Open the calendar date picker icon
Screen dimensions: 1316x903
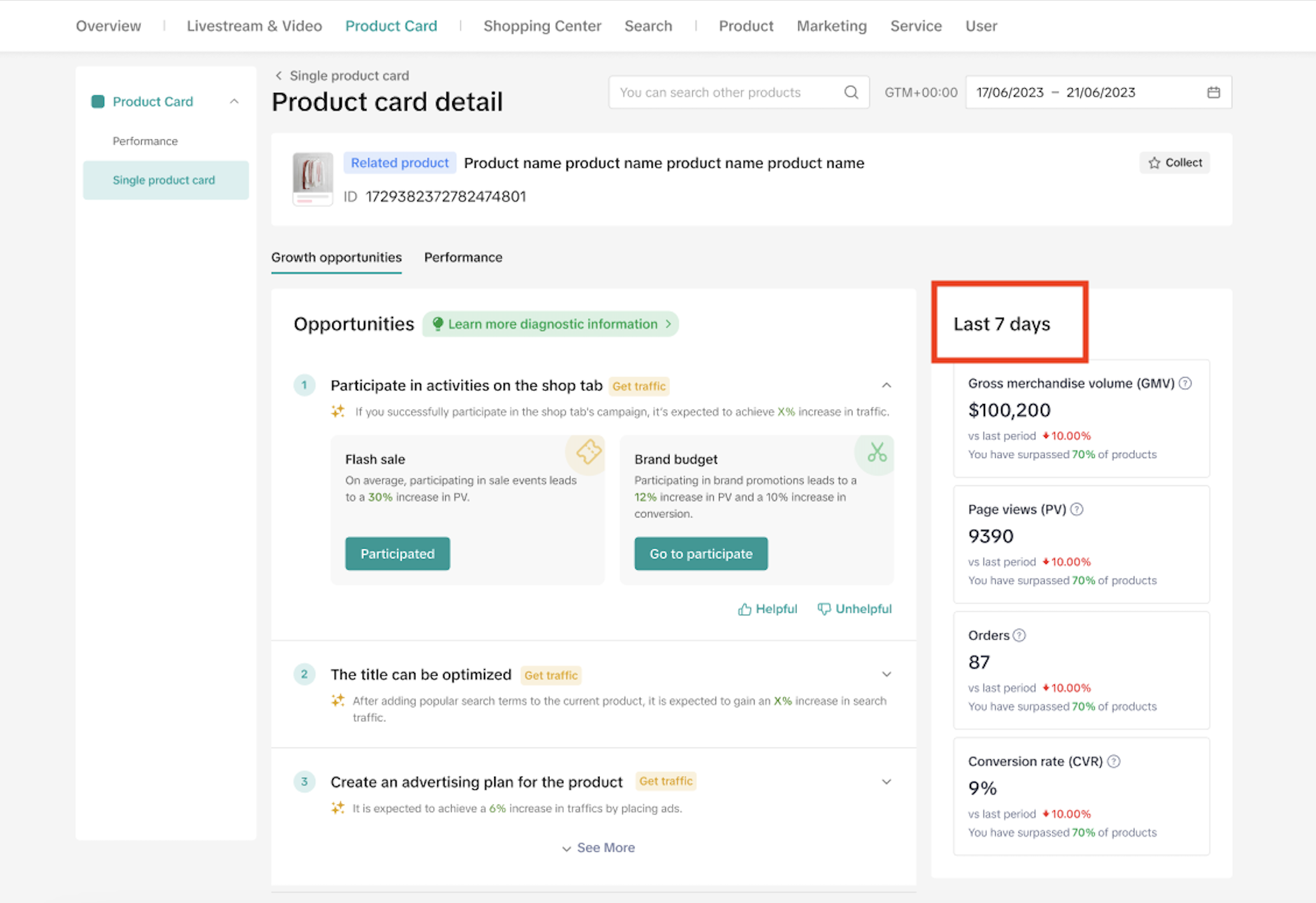pyautogui.click(x=1213, y=93)
